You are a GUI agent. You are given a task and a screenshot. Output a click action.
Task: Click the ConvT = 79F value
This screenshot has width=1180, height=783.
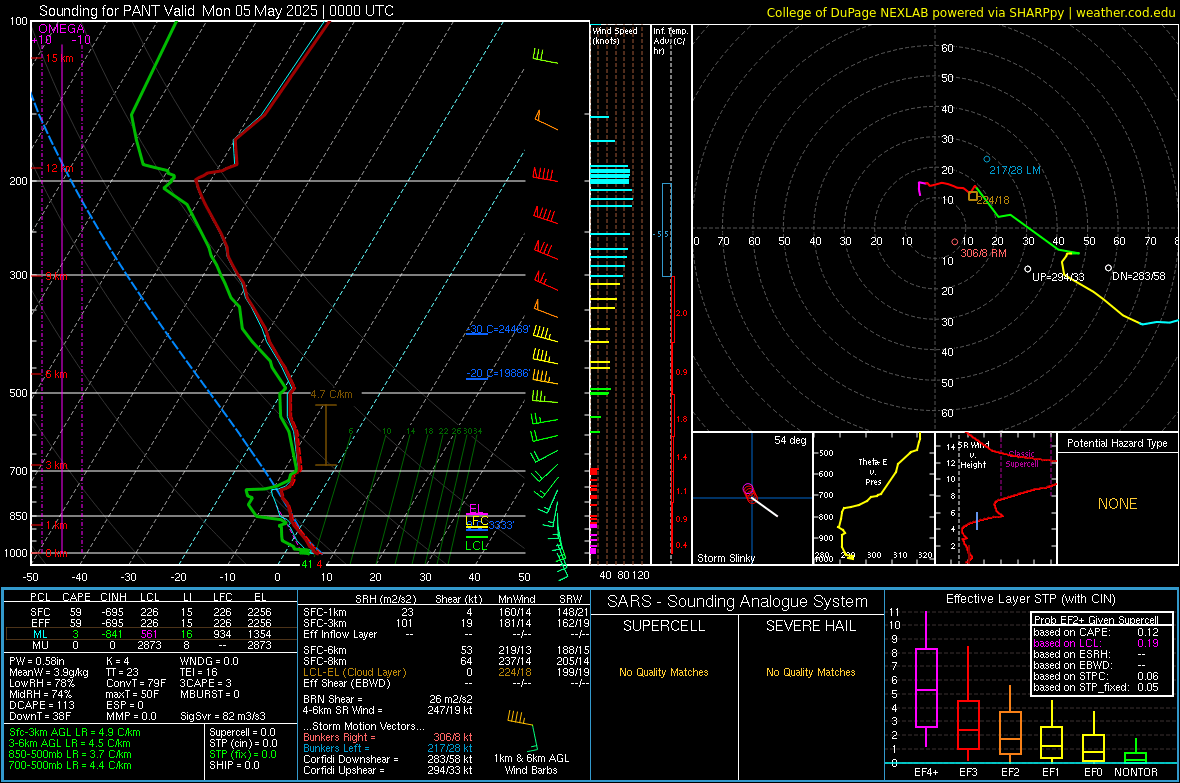(136, 683)
